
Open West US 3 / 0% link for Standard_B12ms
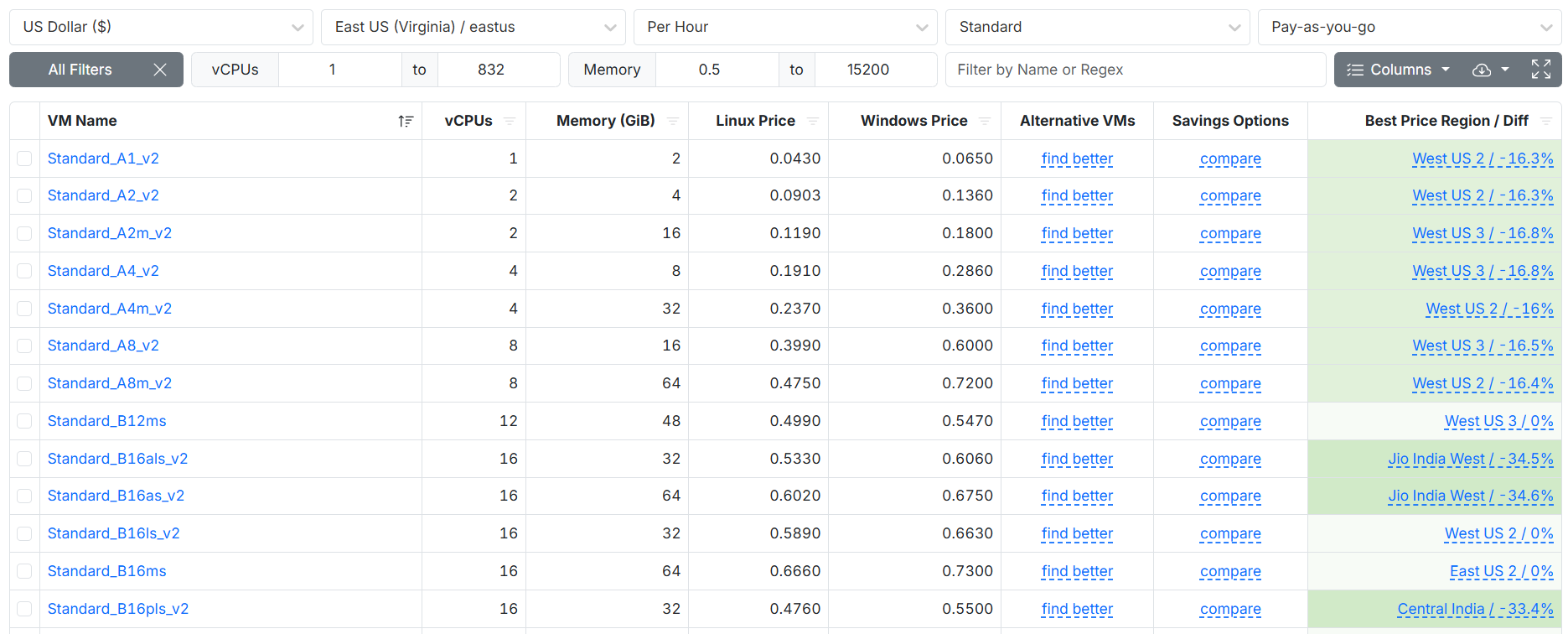[x=1499, y=421]
